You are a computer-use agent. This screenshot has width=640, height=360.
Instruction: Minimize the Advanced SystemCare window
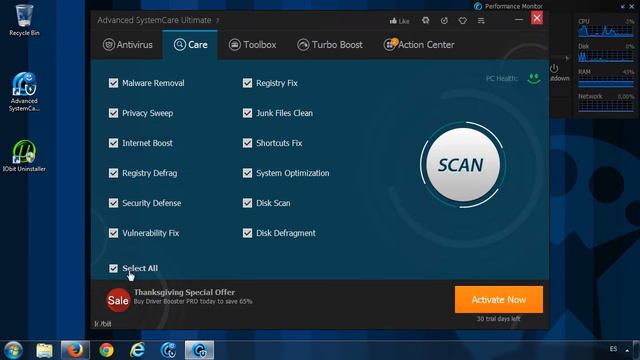[x=519, y=19]
